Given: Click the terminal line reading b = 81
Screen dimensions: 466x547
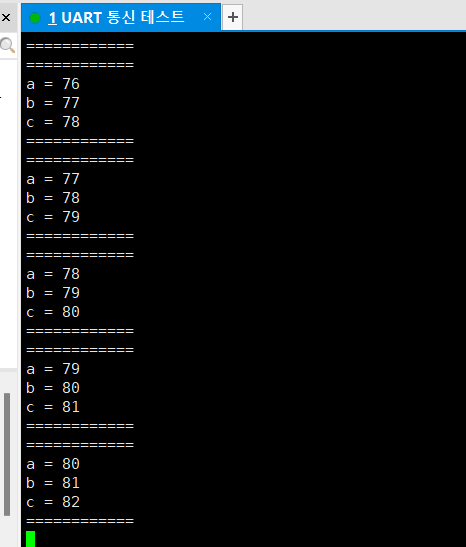Looking at the screenshot, I should click(53, 483).
